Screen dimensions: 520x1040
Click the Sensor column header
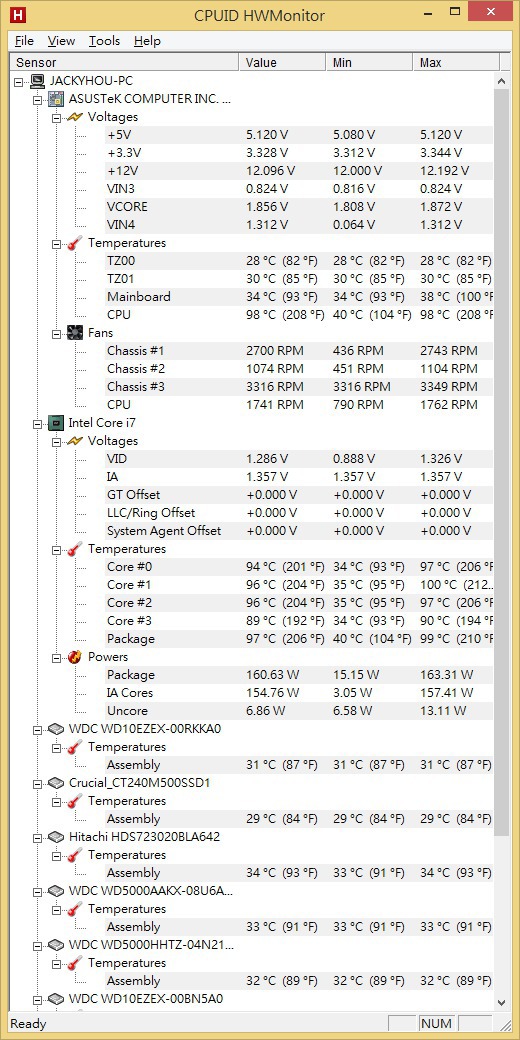coord(124,62)
